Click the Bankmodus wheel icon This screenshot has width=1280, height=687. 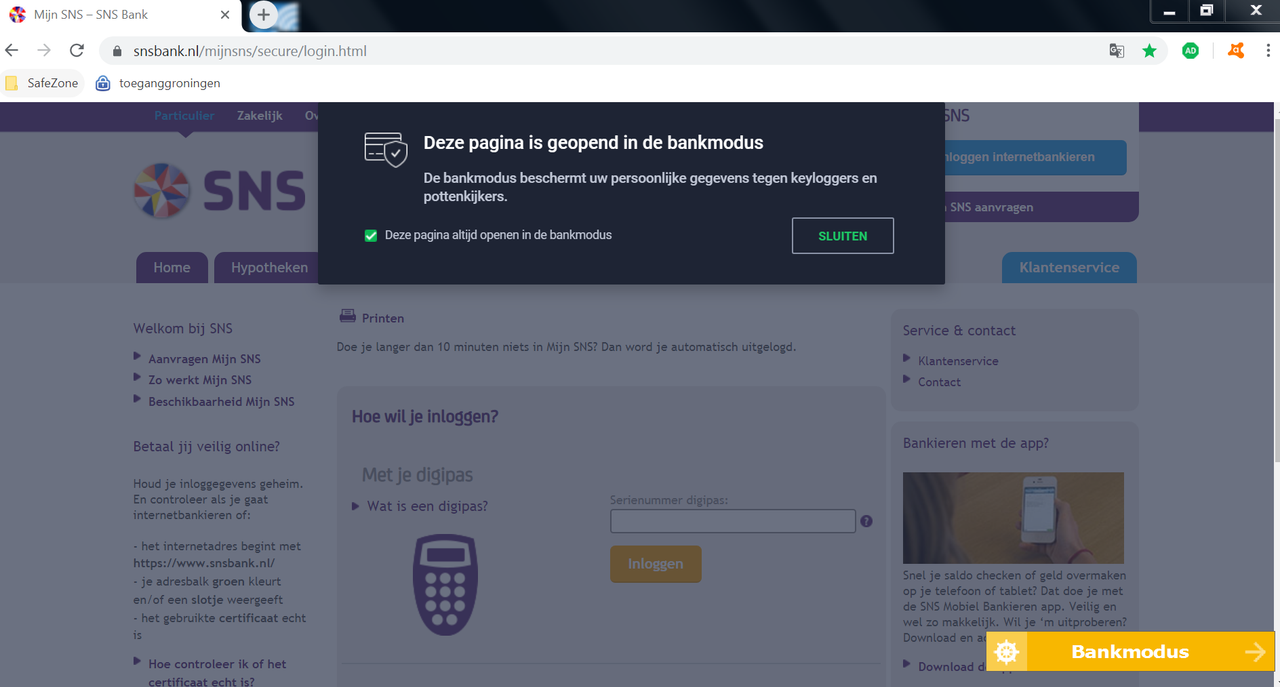pyautogui.click(x=1006, y=652)
